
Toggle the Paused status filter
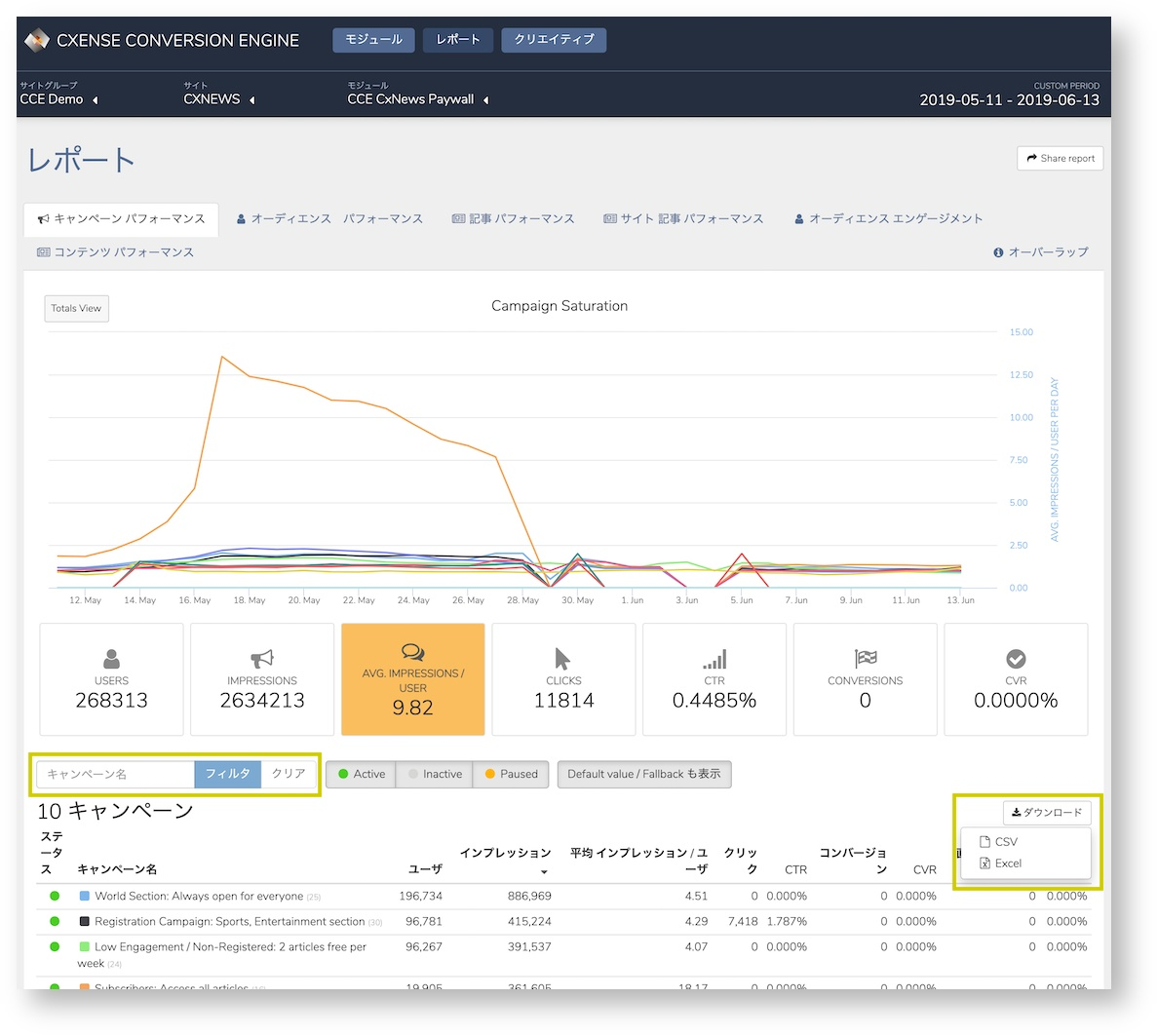(511, 774)
